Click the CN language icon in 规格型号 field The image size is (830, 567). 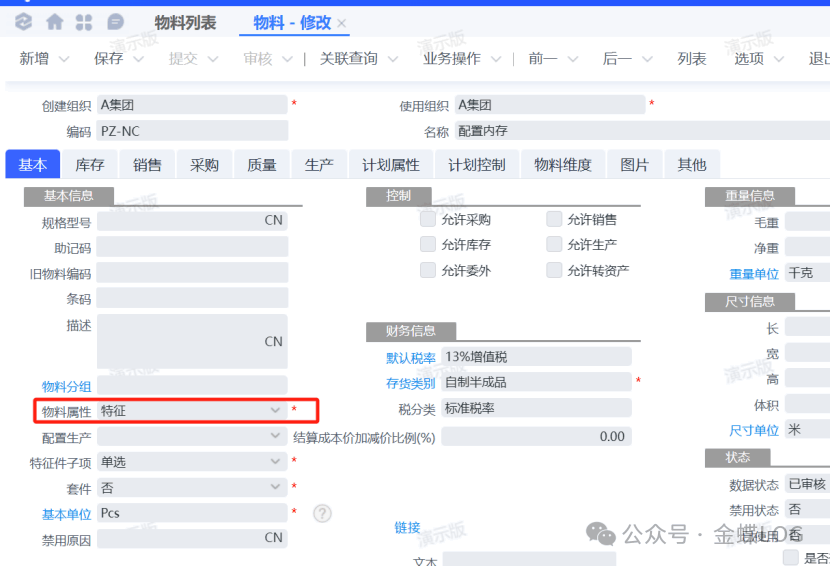click(273, 221)
